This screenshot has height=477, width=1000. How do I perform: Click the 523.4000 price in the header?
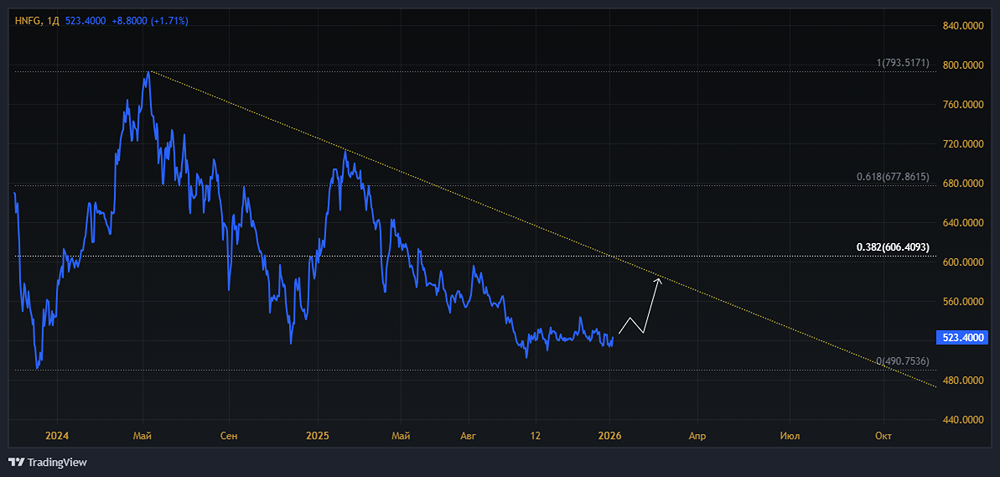(85, 21)
